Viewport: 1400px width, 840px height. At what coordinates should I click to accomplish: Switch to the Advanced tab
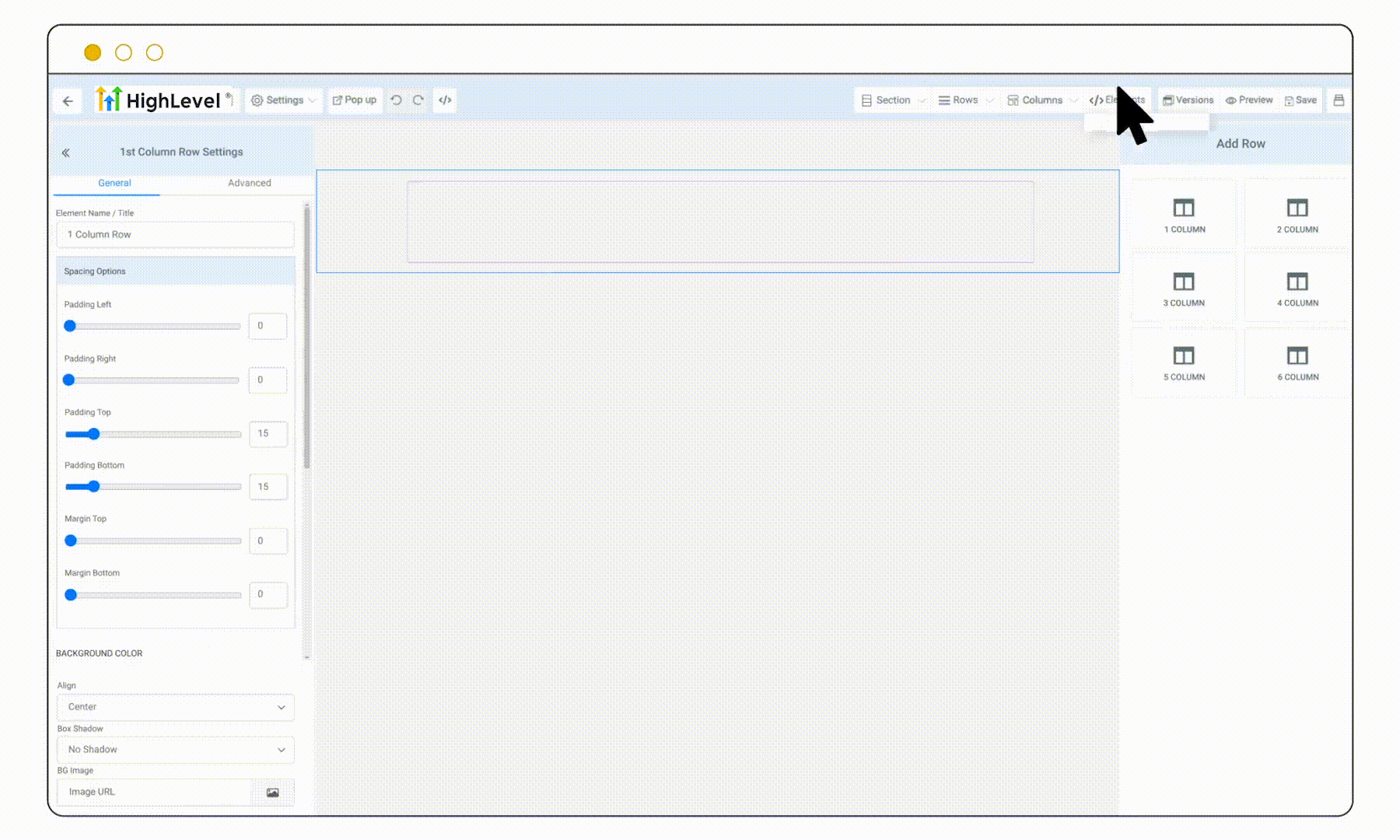click(x=249, y=183)
